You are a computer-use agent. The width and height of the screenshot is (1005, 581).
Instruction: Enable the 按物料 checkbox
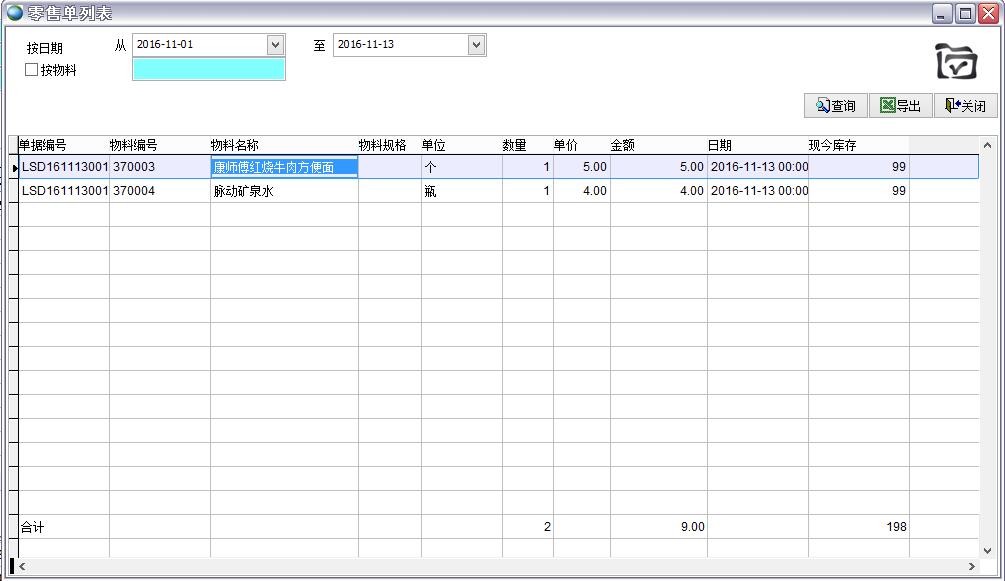(x=31, y=70)
